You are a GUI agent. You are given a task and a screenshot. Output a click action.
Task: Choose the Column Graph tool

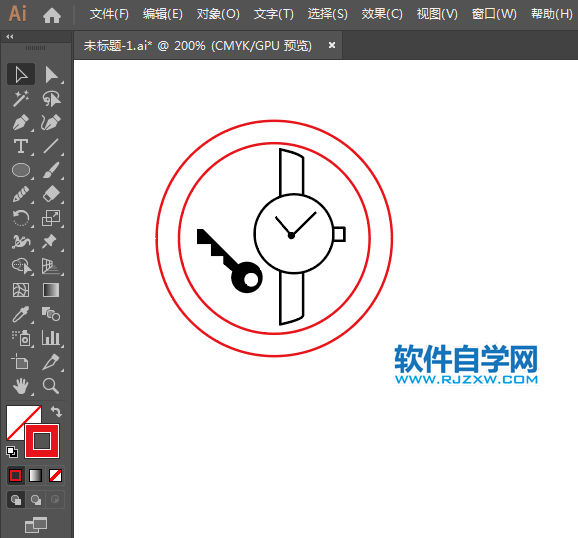[51, 338]
